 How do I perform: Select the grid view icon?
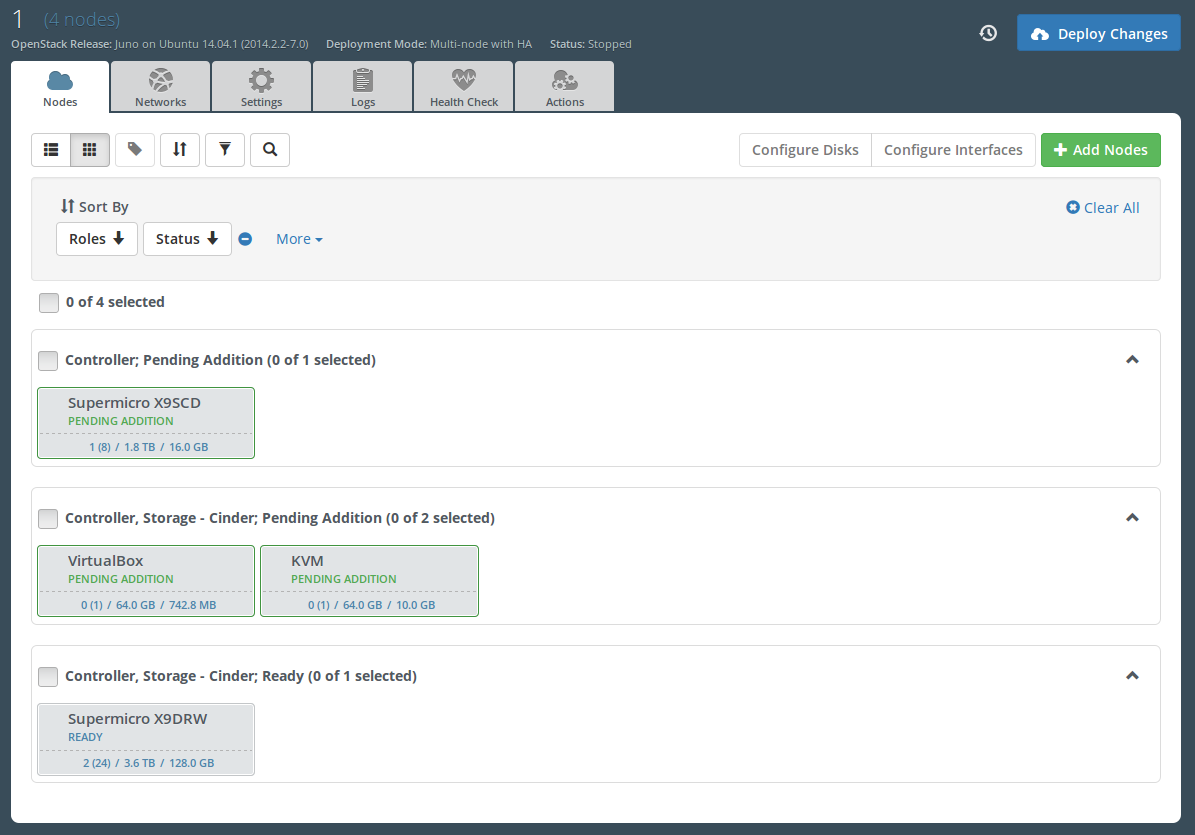click(90, 150)
